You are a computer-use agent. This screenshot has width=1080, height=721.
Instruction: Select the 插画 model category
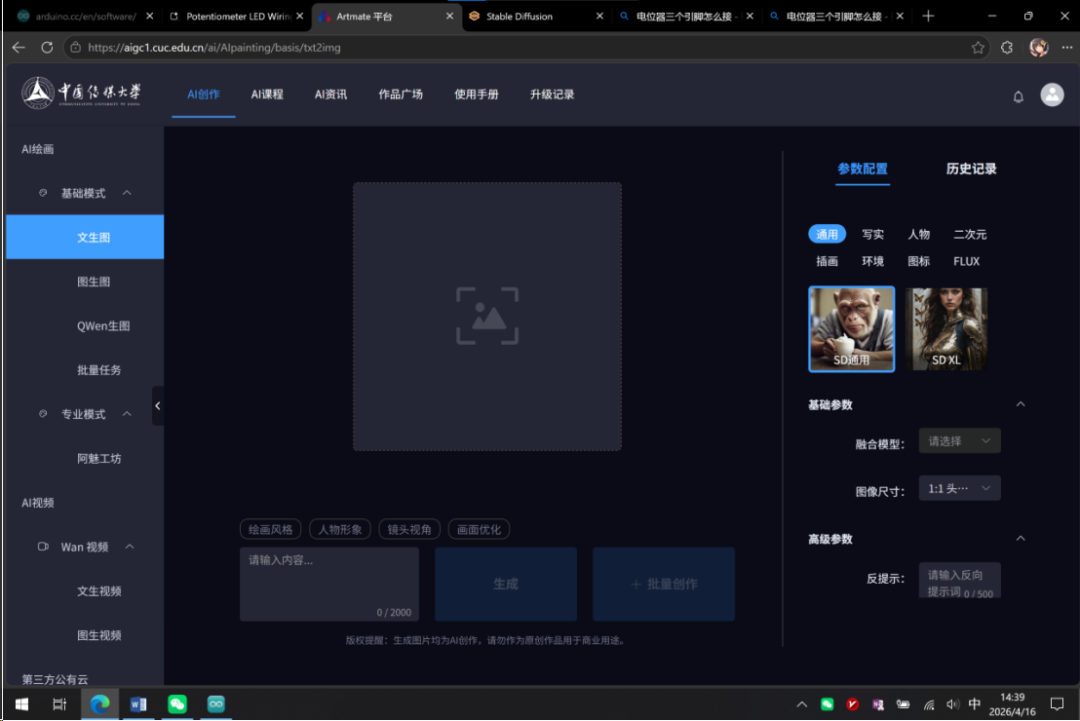(x=827, y=261)
